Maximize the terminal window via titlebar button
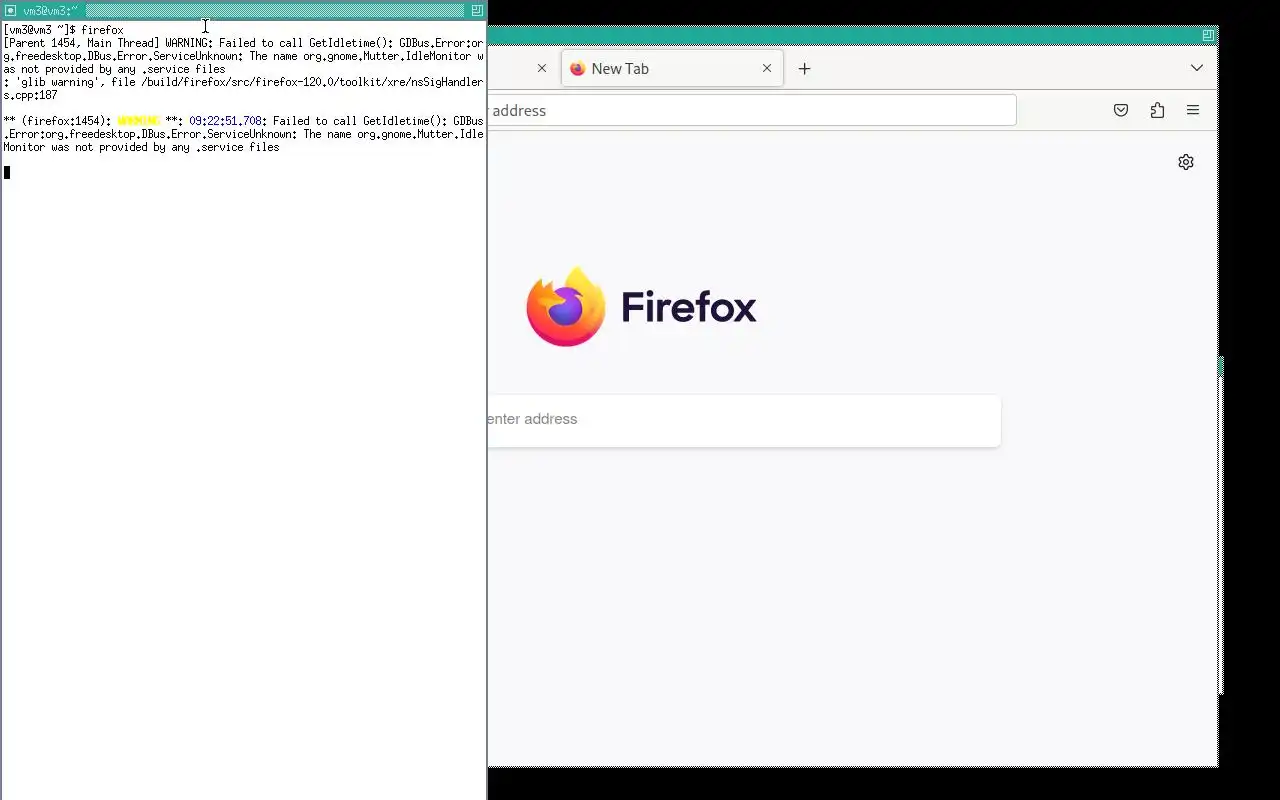This screenshot has width=1280, height=800. click(477, 10)
